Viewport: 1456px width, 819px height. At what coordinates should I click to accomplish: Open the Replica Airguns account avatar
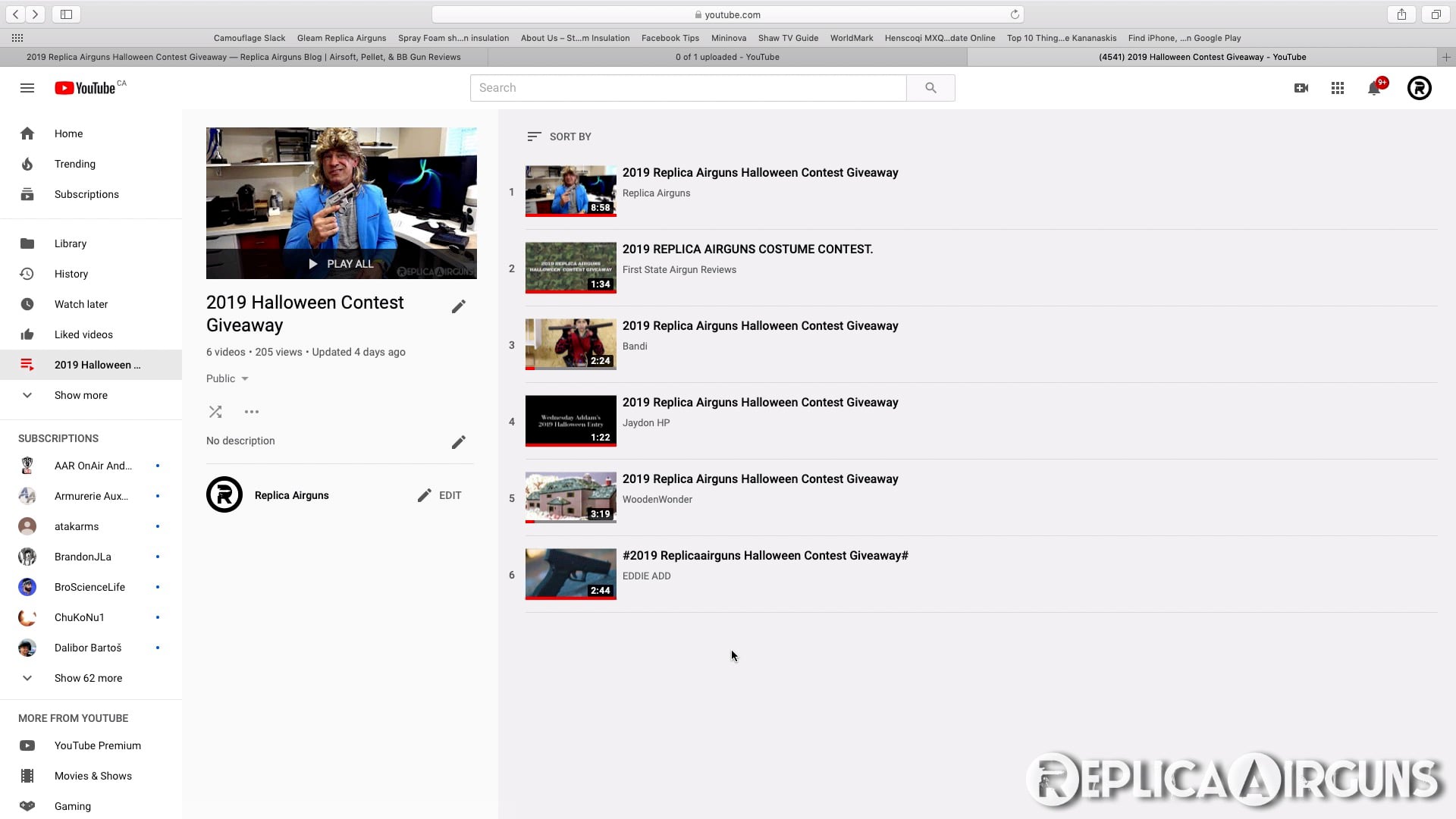coord(1420,88)
